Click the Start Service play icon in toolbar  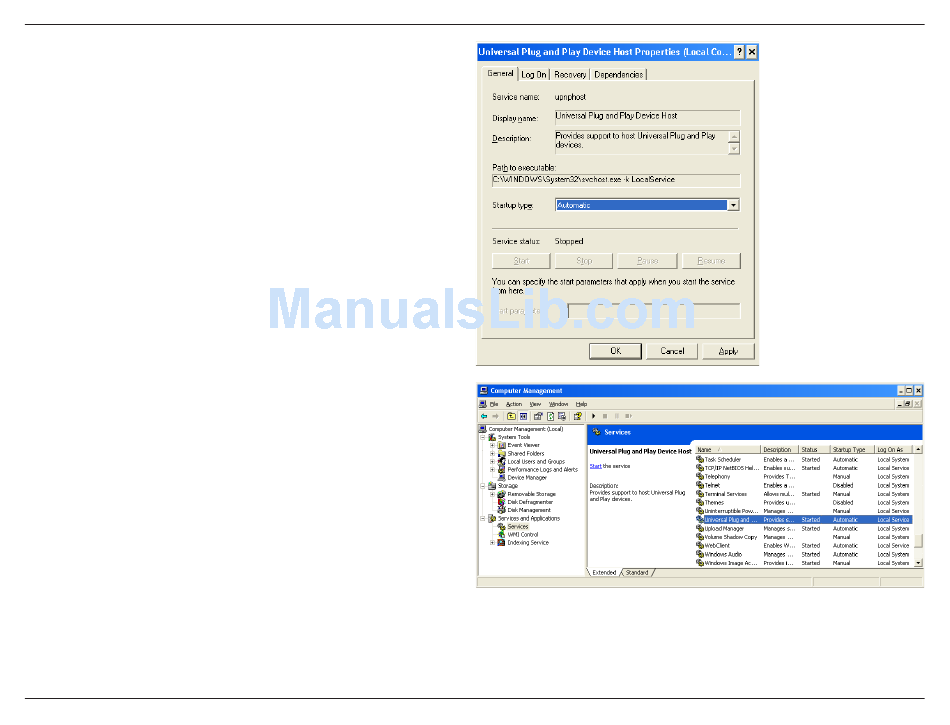594,416
